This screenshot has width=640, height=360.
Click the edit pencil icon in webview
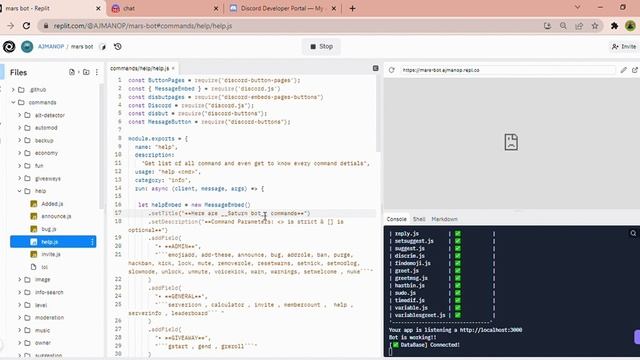coord(623,70)
